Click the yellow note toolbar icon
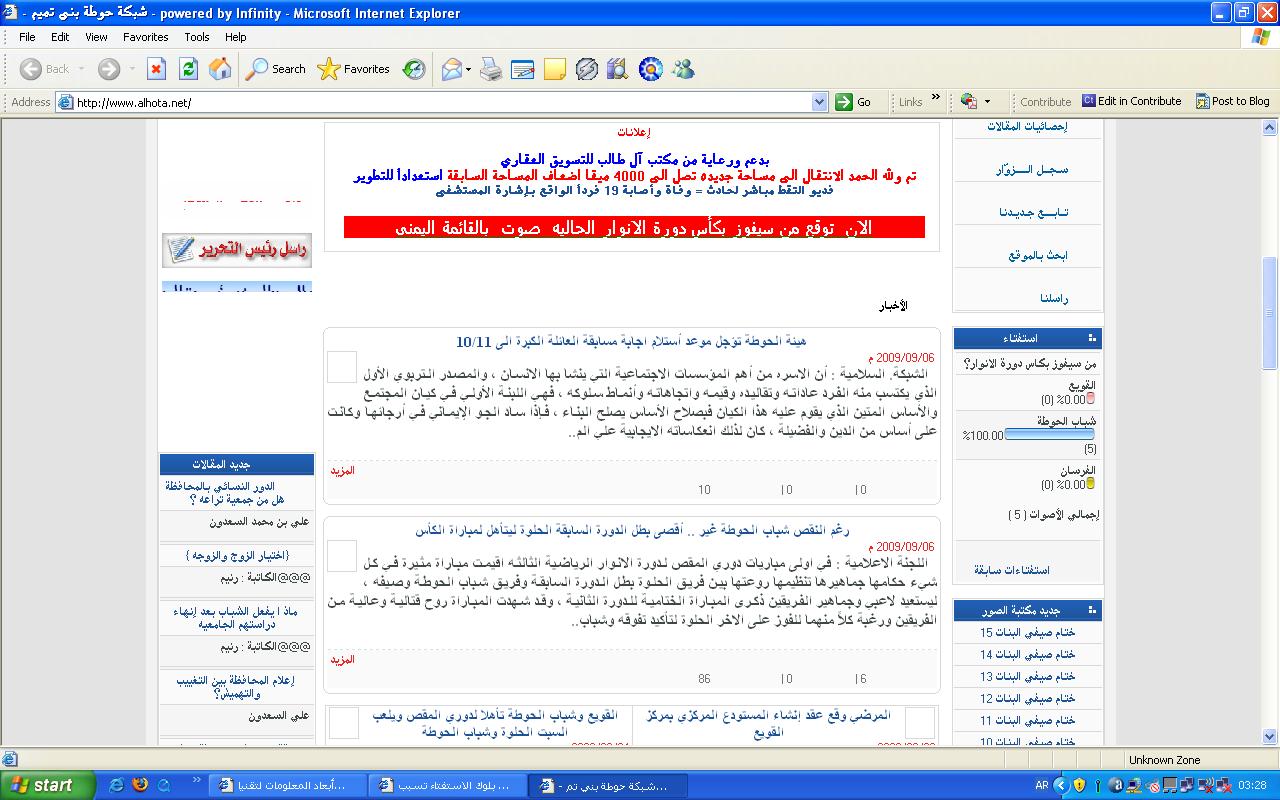The height and width of the screenshot is (800, 1280). (555, 69)
